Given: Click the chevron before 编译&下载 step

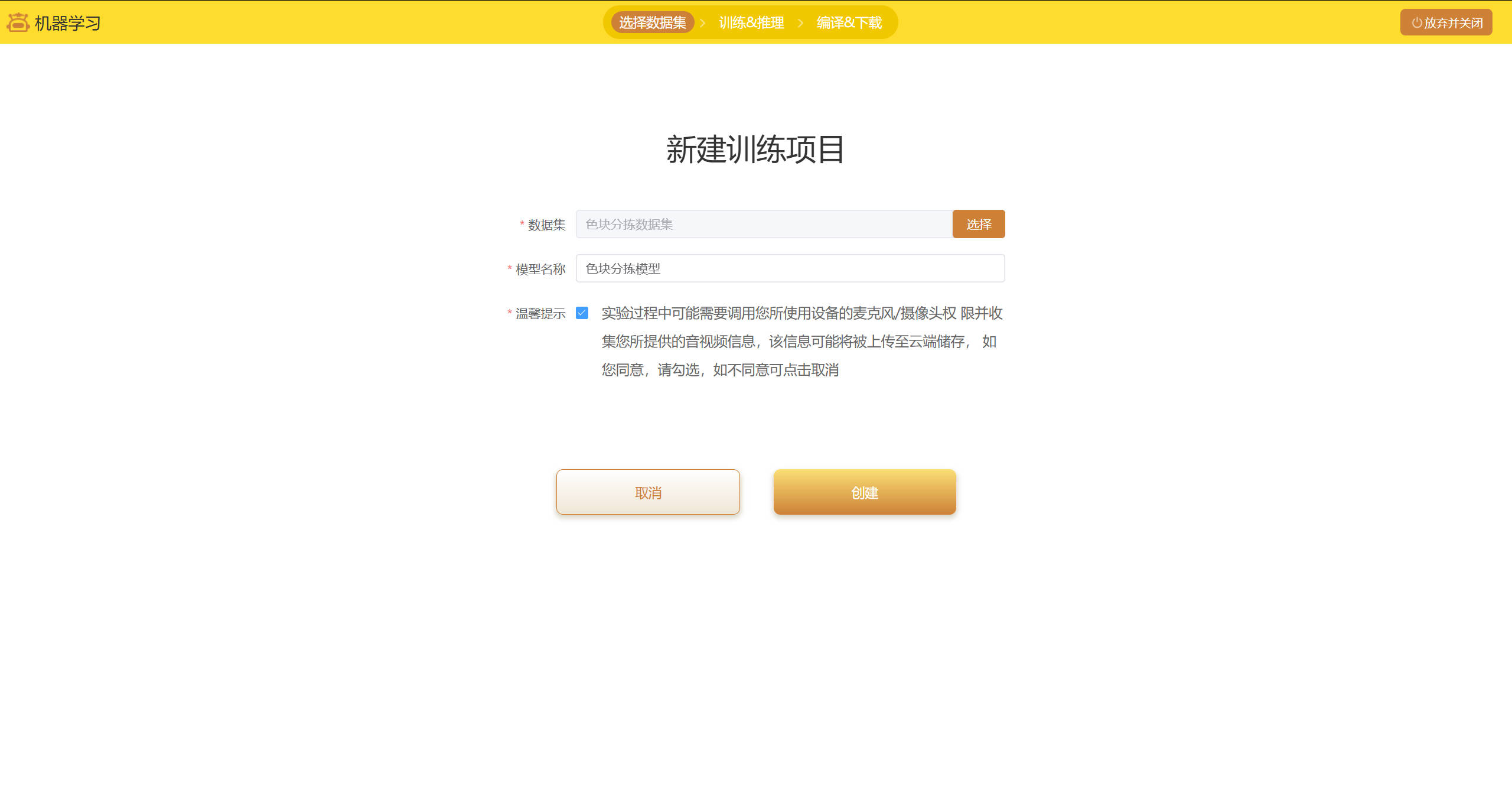Looking at the screenshot, I should [x=800, y=23].
